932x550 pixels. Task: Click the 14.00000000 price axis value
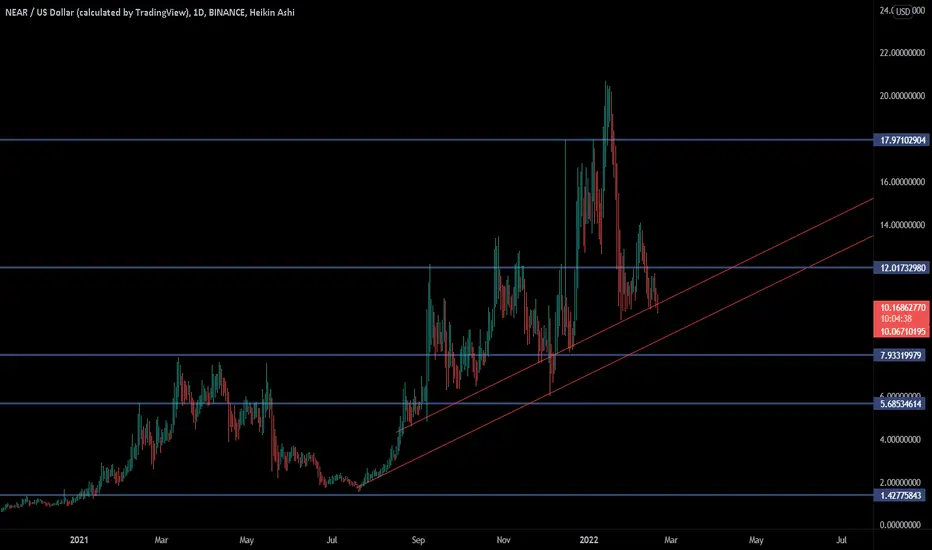(902, 225)
